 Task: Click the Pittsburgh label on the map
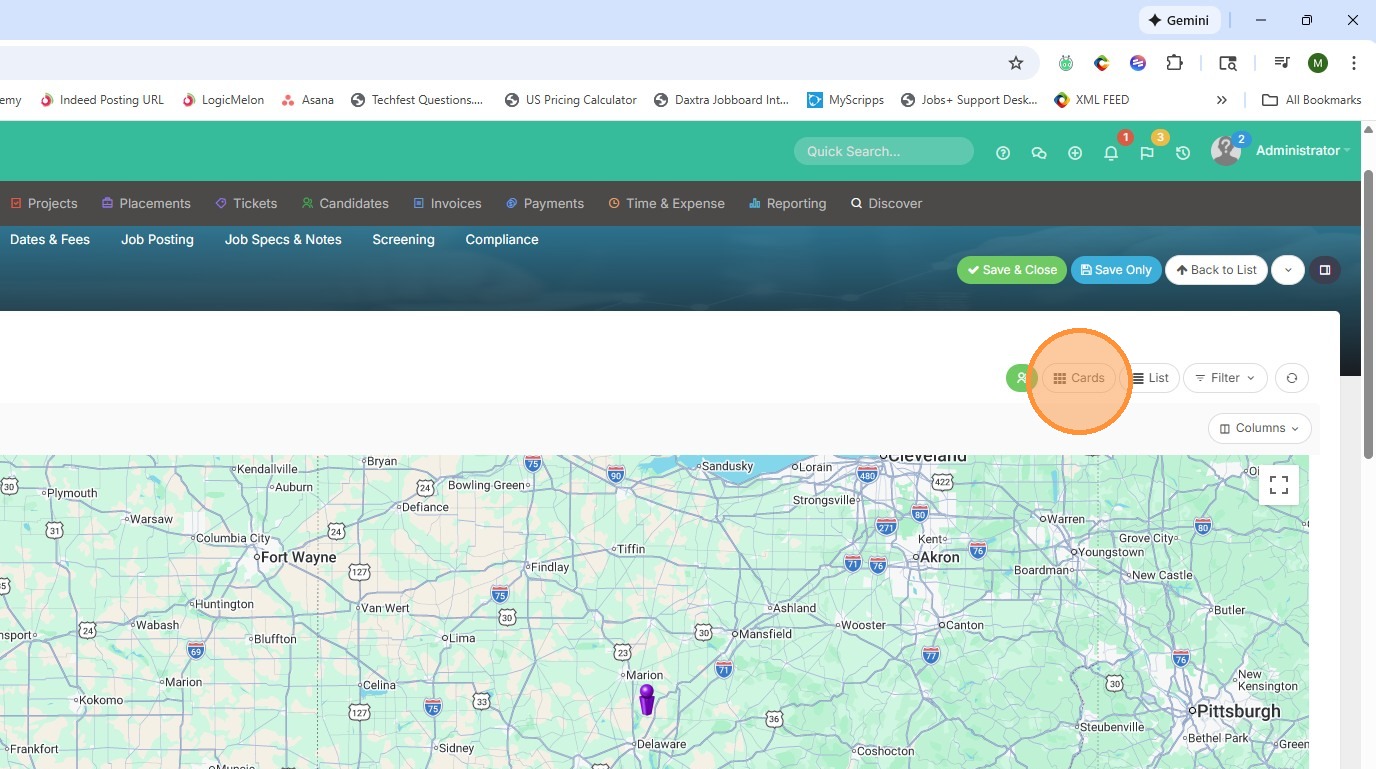[x=1238, y=711]
